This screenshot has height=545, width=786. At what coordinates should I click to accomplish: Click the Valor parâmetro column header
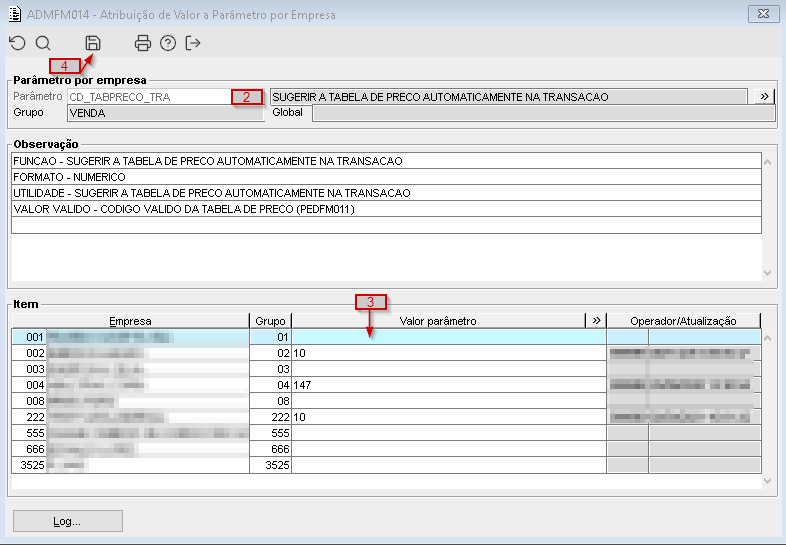(x=438, y=321)
